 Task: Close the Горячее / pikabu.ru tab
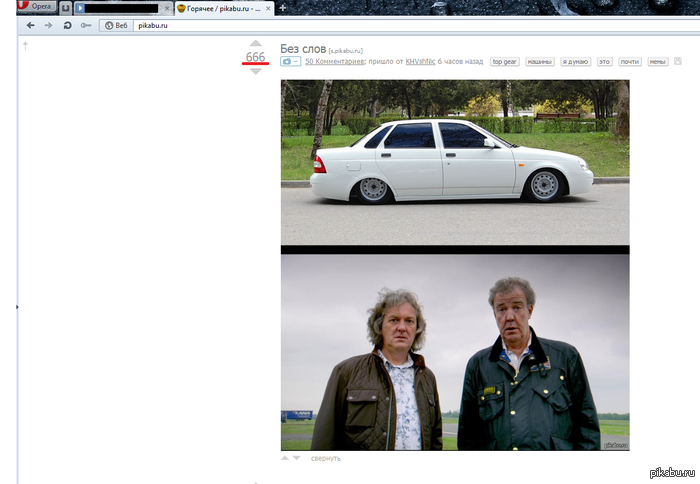[268, 8]
